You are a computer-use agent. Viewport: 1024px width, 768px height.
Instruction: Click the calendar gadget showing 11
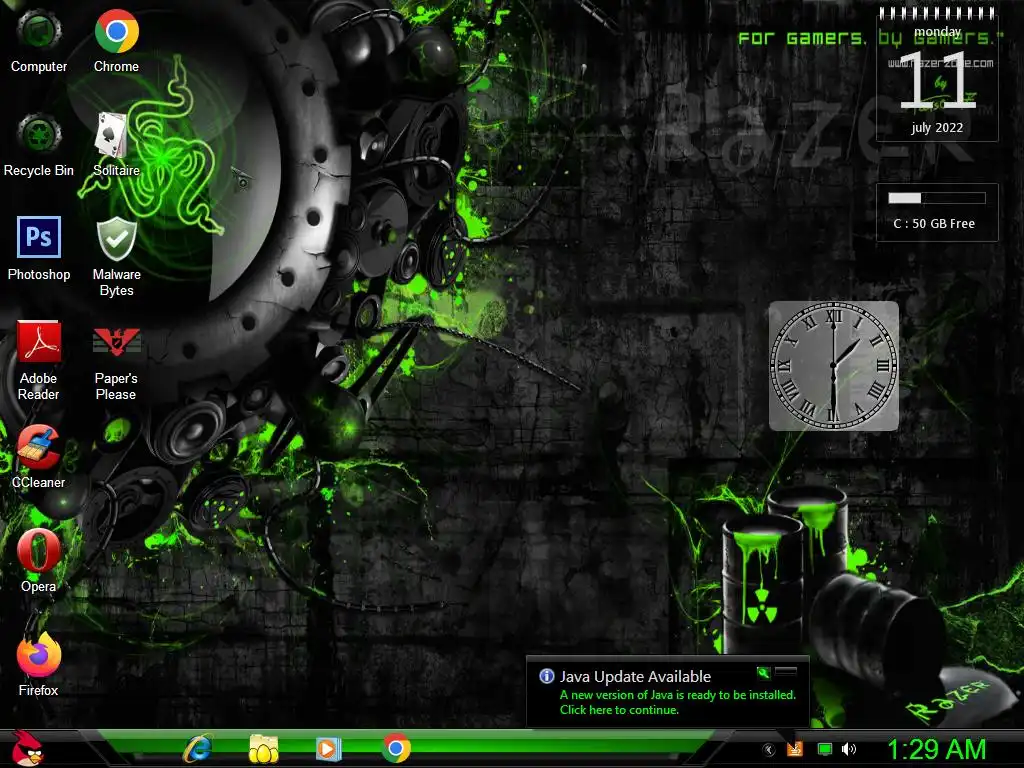click(936, 75)
